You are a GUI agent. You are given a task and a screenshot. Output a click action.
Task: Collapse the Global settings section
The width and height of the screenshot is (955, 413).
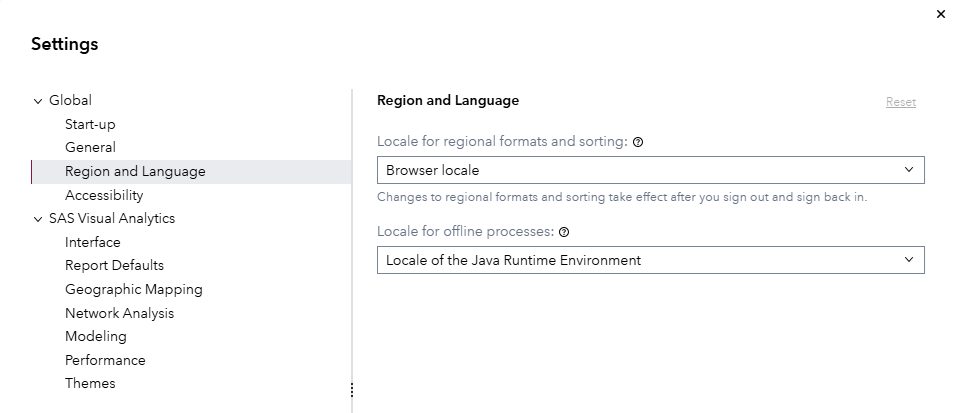[38, 101]
